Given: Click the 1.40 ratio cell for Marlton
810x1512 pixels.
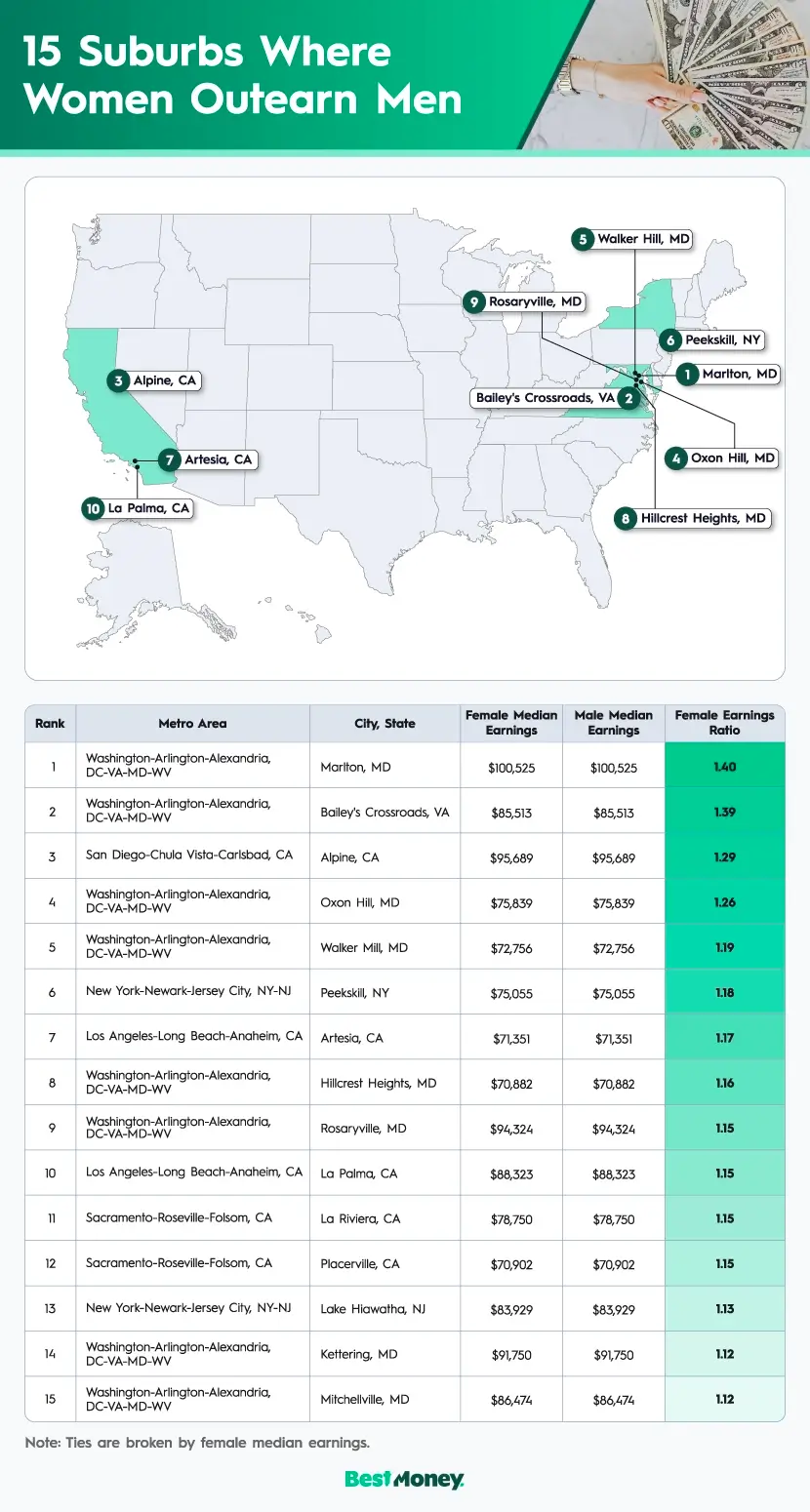Looking at the screenshot, I should tap(724, 765).
